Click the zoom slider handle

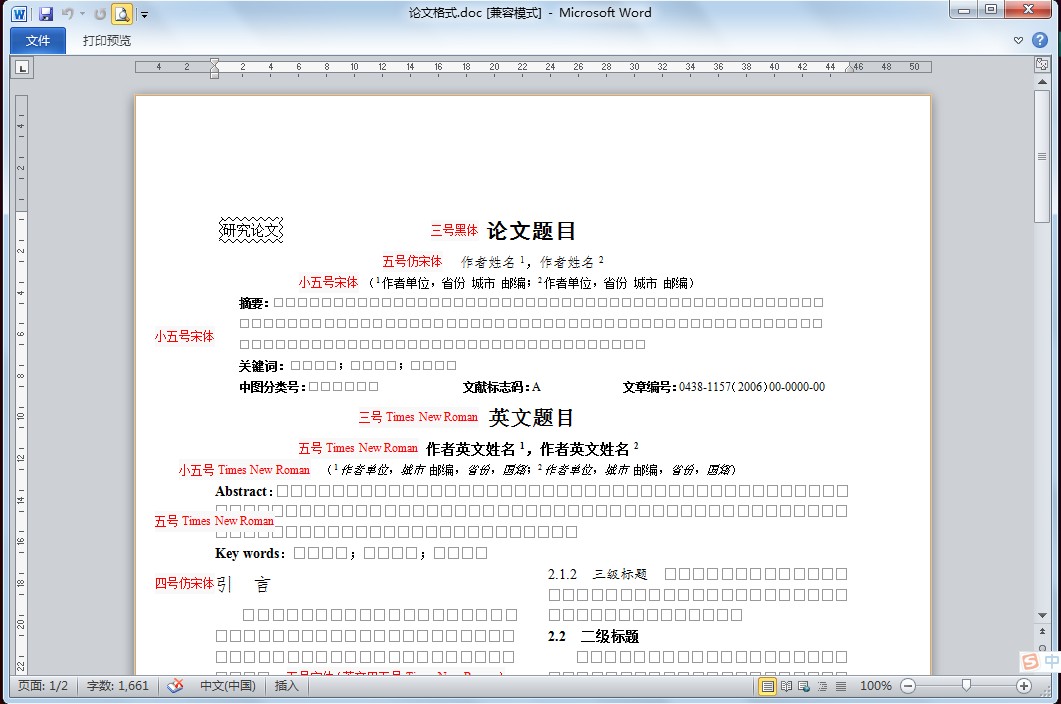click(966, 686)
